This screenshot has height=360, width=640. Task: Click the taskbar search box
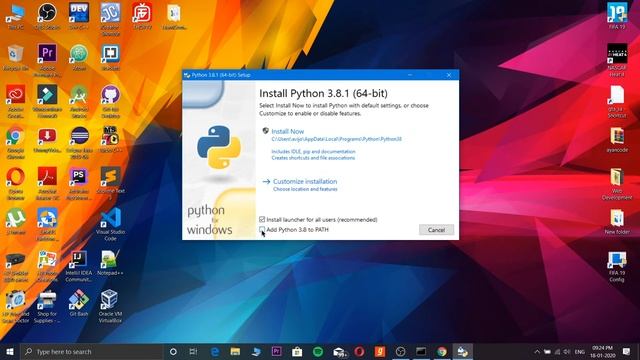click(x=91, y=351)
